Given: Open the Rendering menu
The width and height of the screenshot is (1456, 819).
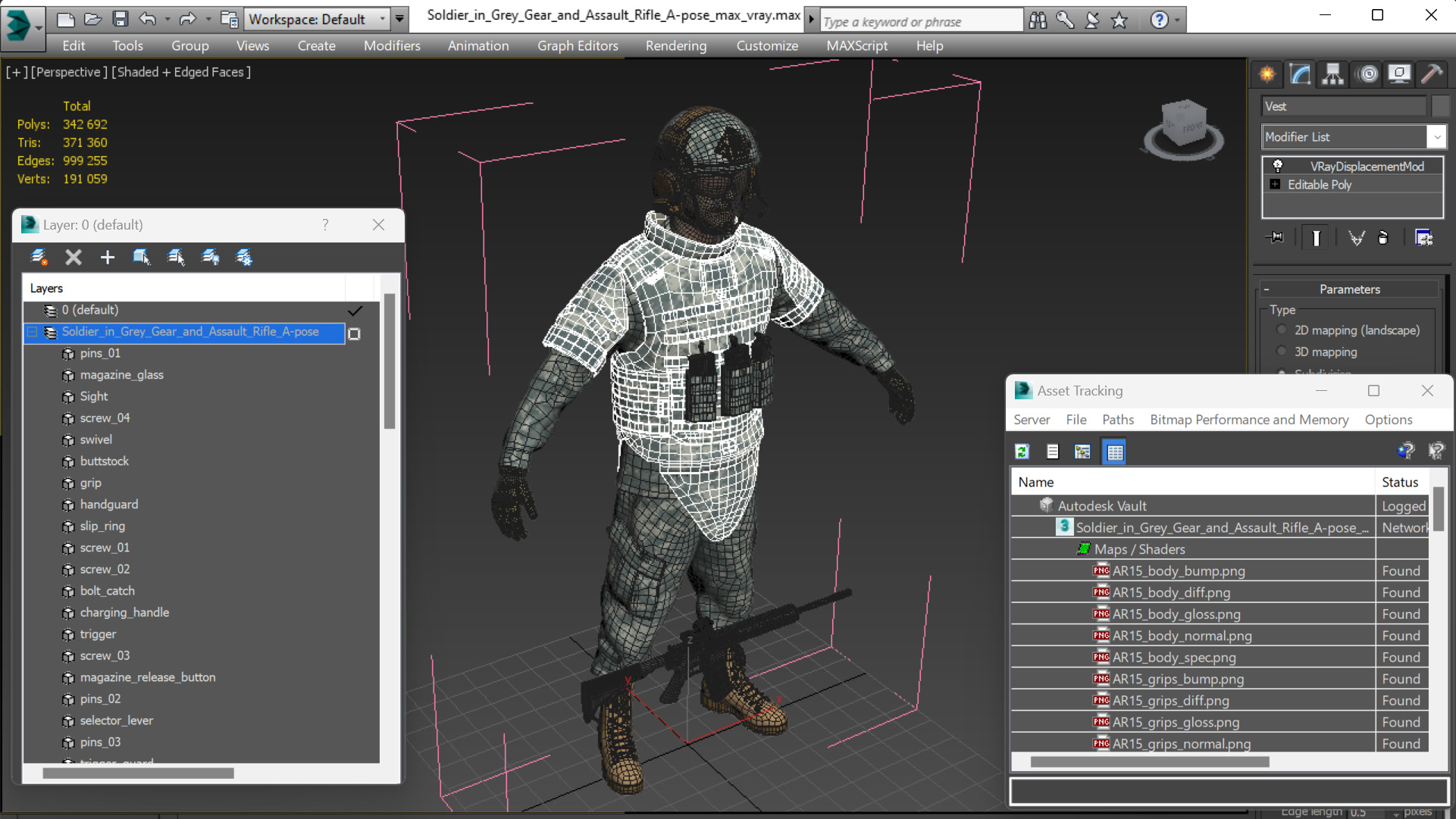Looking at the screenshot, I should pyautogui.click(x=675, y=45).
